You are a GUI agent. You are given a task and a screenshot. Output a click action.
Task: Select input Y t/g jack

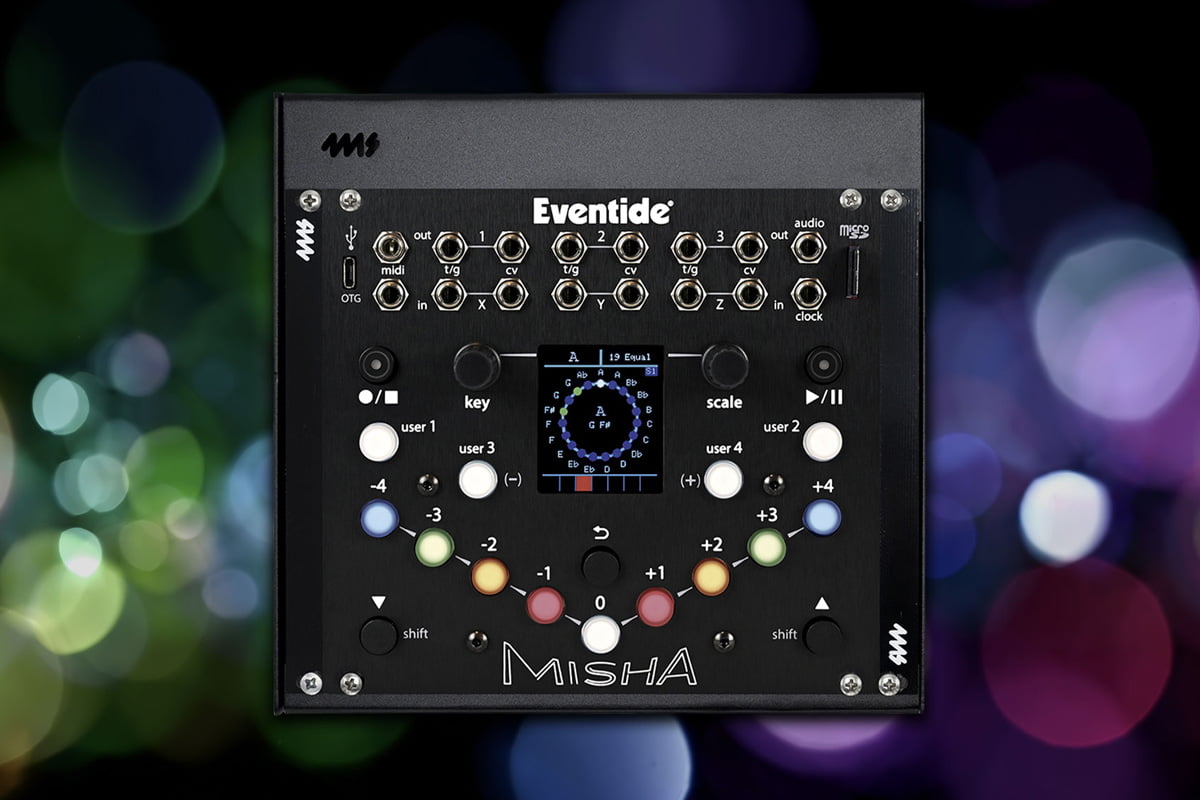pos(570,293)
